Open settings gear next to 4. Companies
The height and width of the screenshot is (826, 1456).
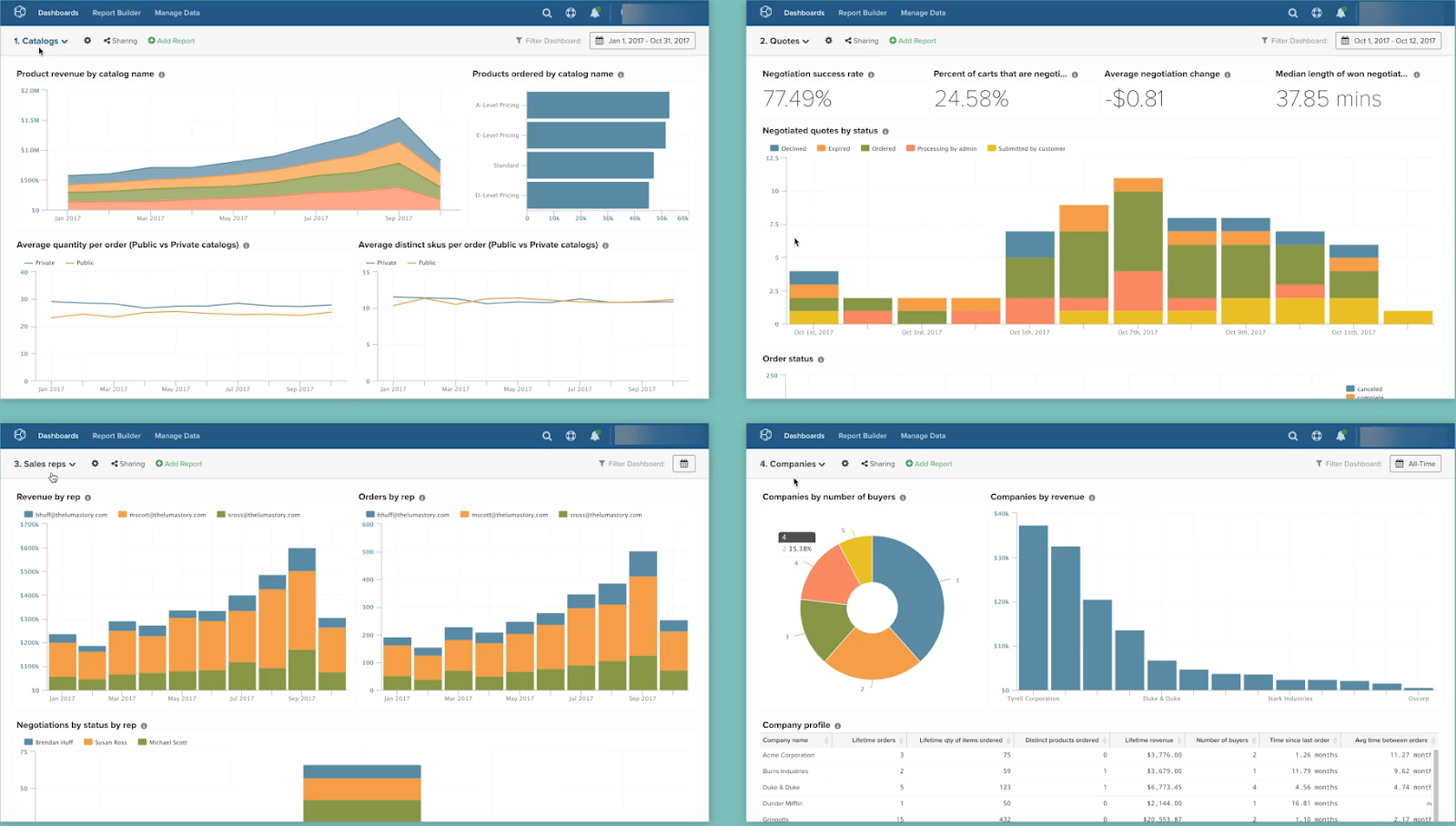(844, 463)
